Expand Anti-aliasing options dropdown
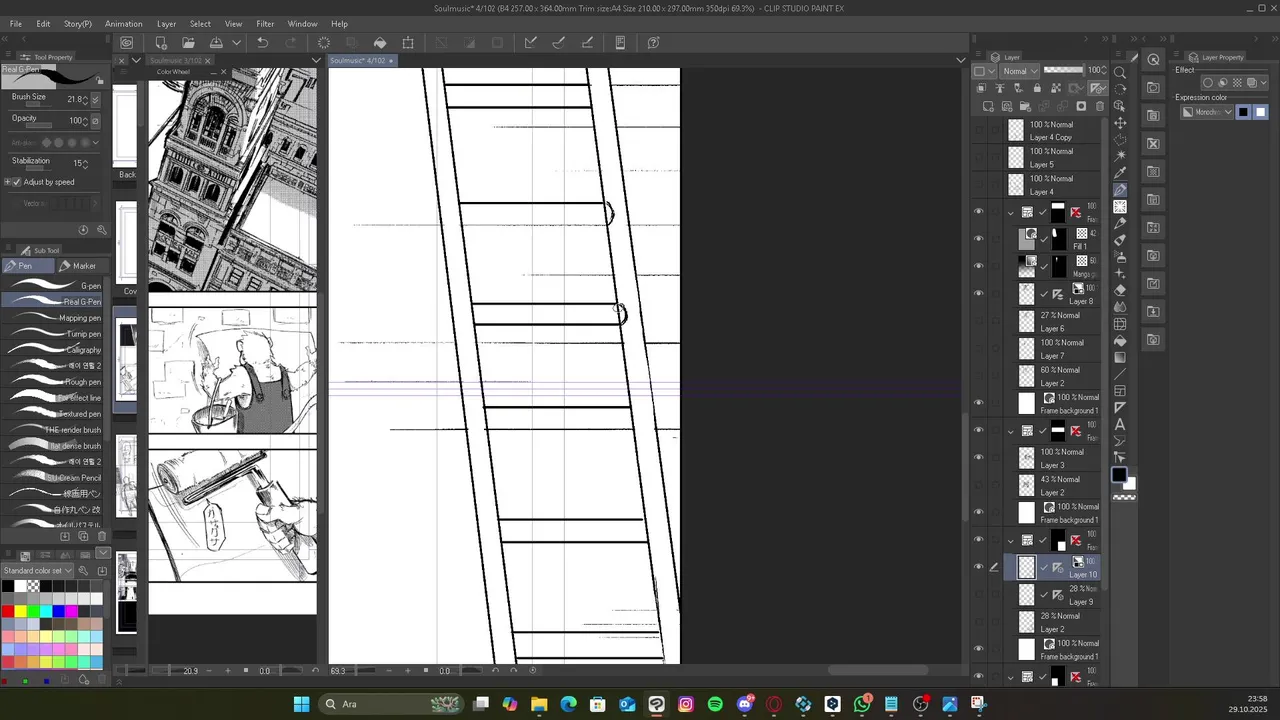 97,143
